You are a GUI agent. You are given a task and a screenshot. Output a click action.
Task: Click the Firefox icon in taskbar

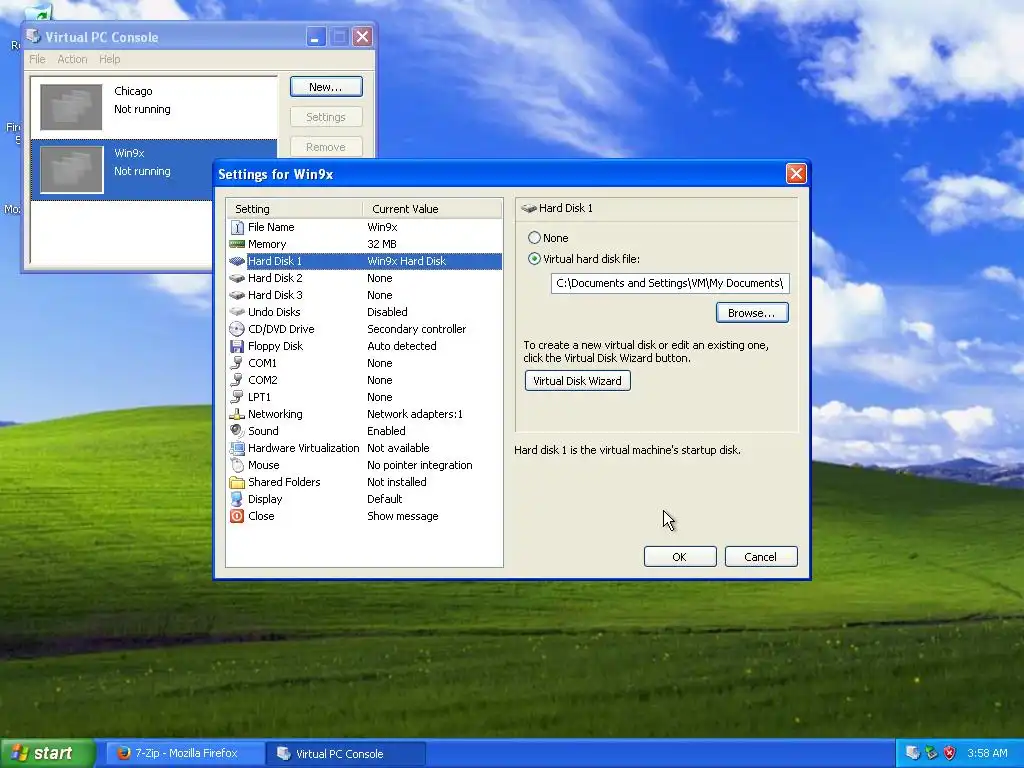[123, 753]
